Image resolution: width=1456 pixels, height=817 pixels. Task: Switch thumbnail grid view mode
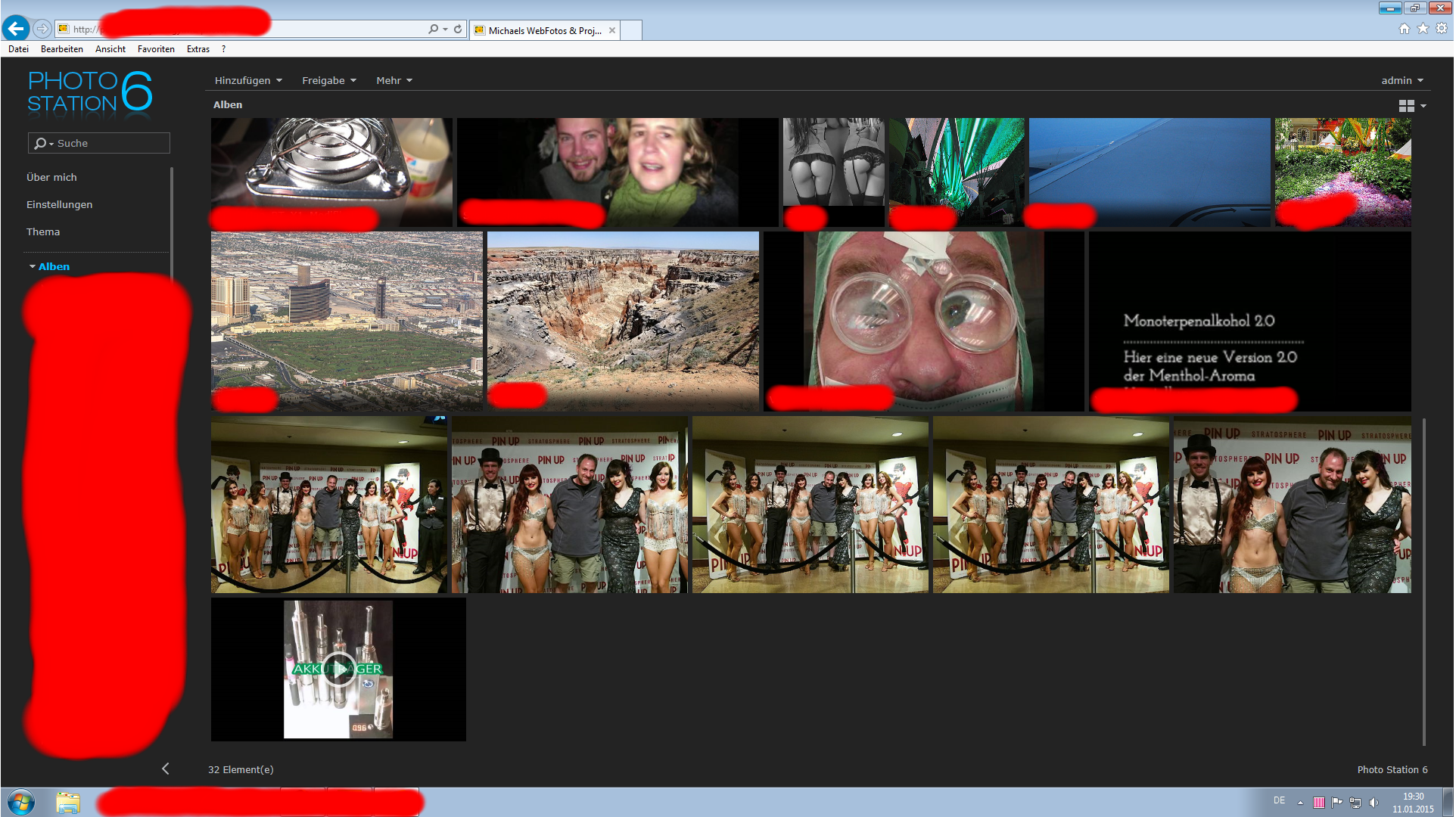pyautogui.click(x=1407, y=106)
